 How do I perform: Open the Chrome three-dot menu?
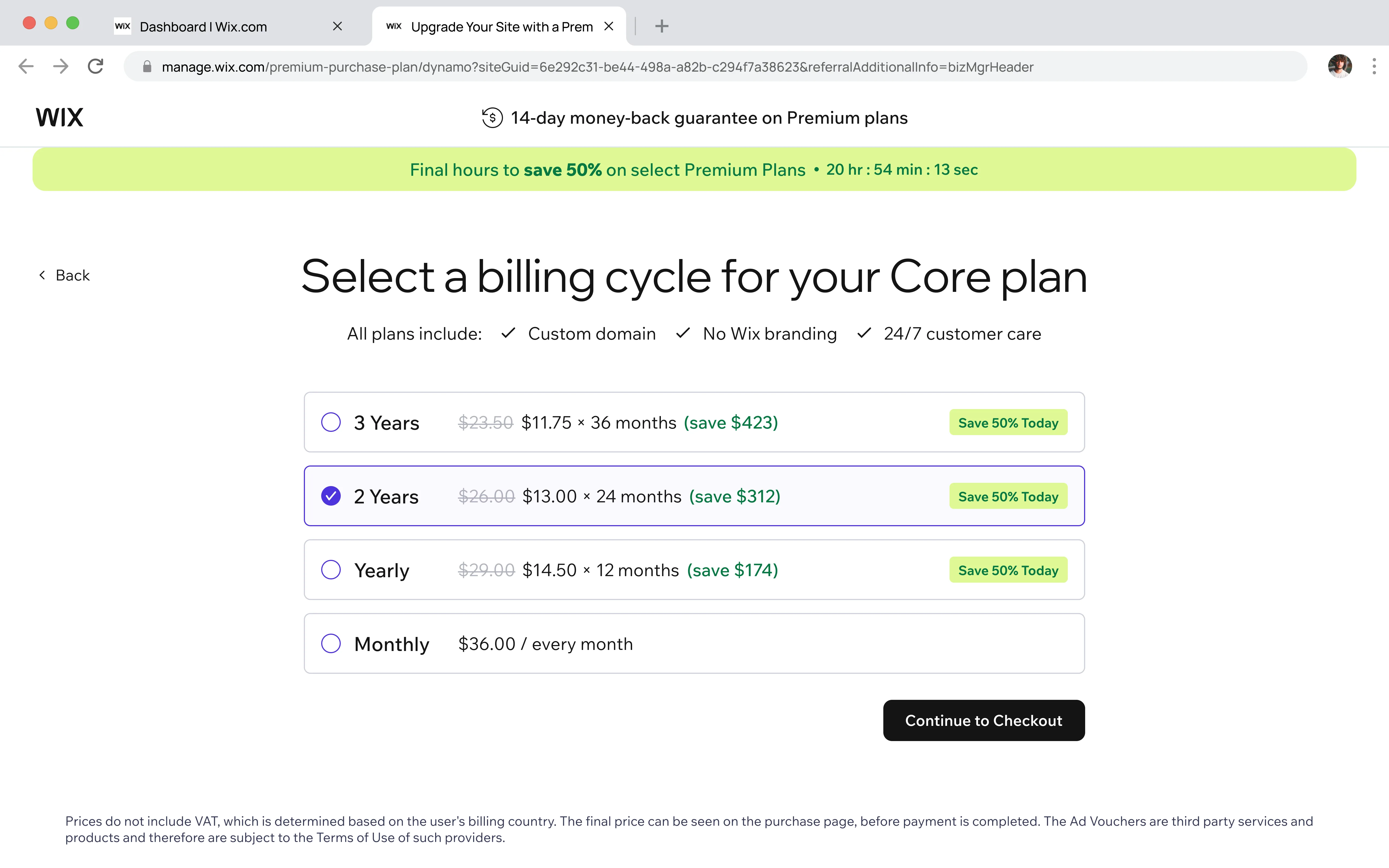1374,67
